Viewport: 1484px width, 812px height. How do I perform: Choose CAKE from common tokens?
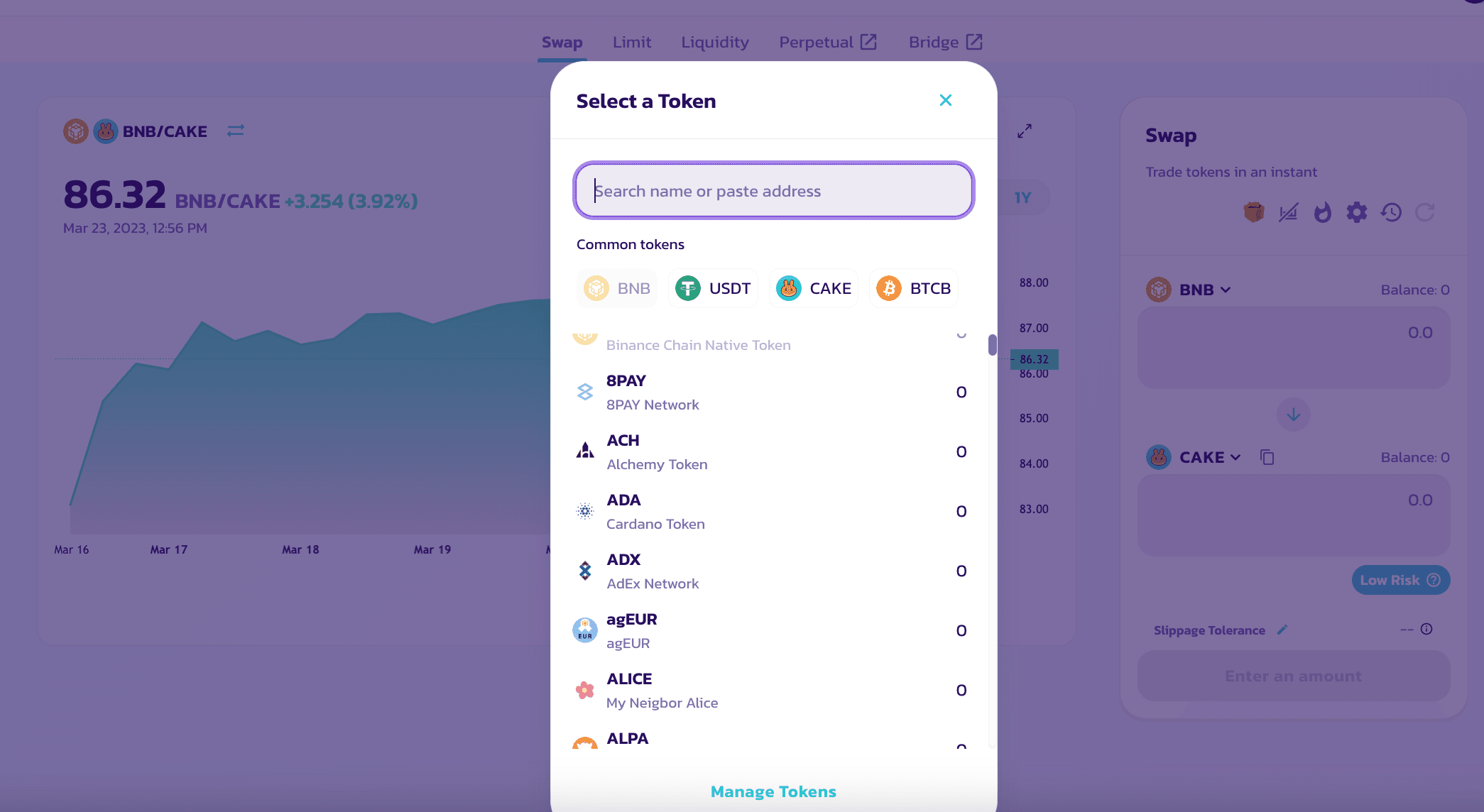[814, 288]
